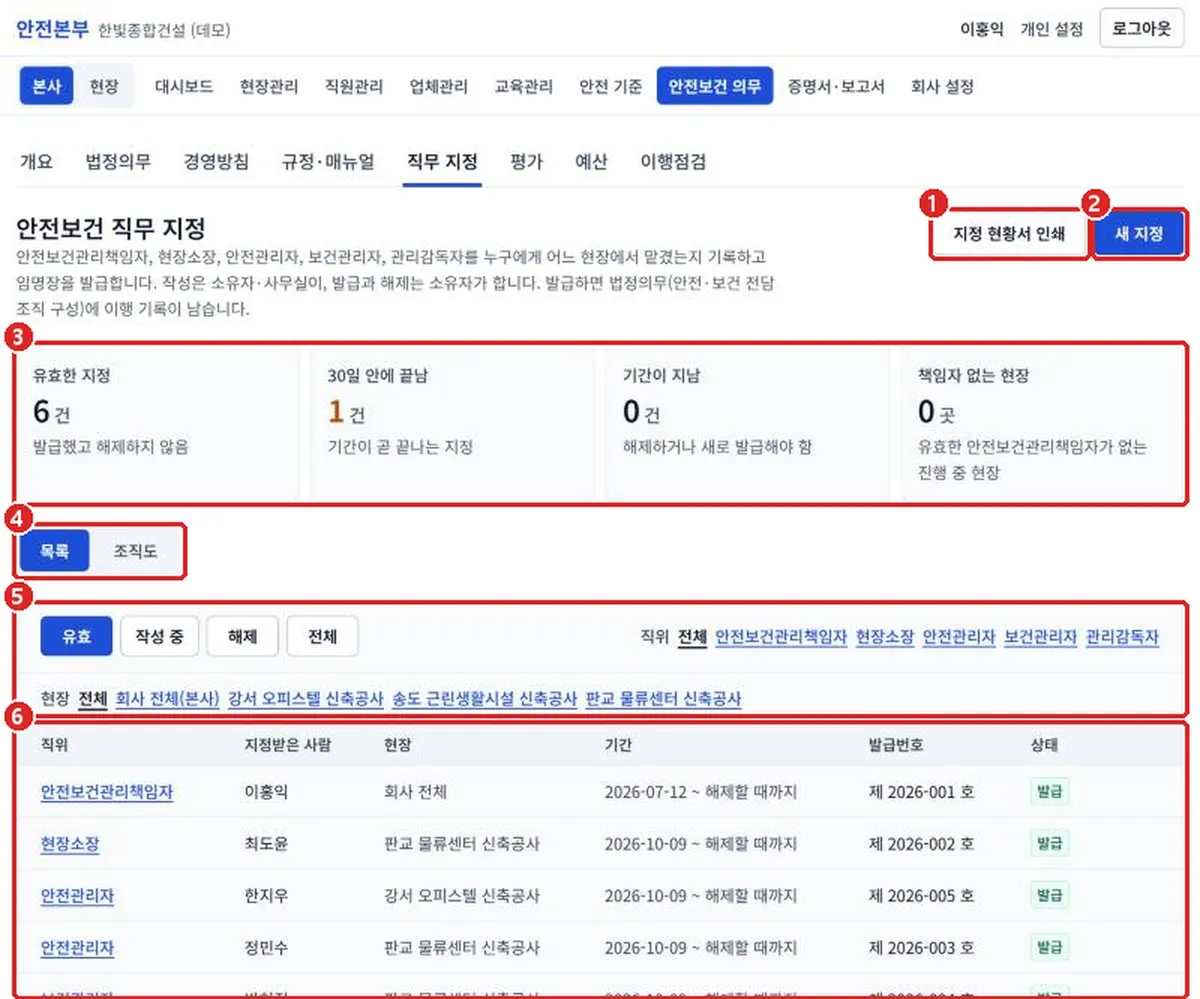Click 발급 status badge for 이홍익
This screenshot has height=999, width=1200.
pos(1050,791)
